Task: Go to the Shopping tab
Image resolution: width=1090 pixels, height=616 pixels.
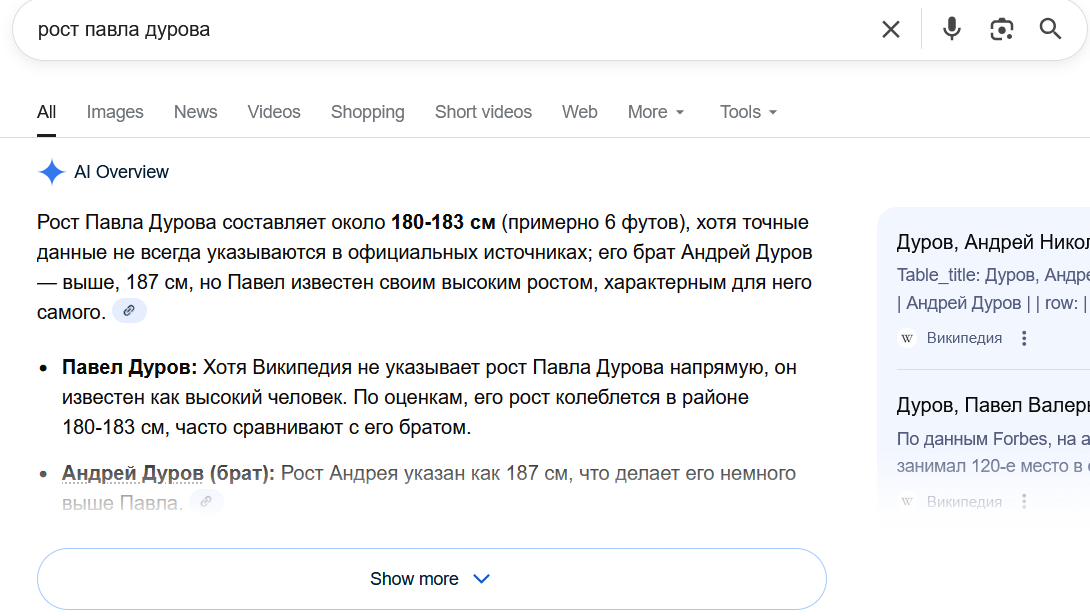Action: pos(367,112)
